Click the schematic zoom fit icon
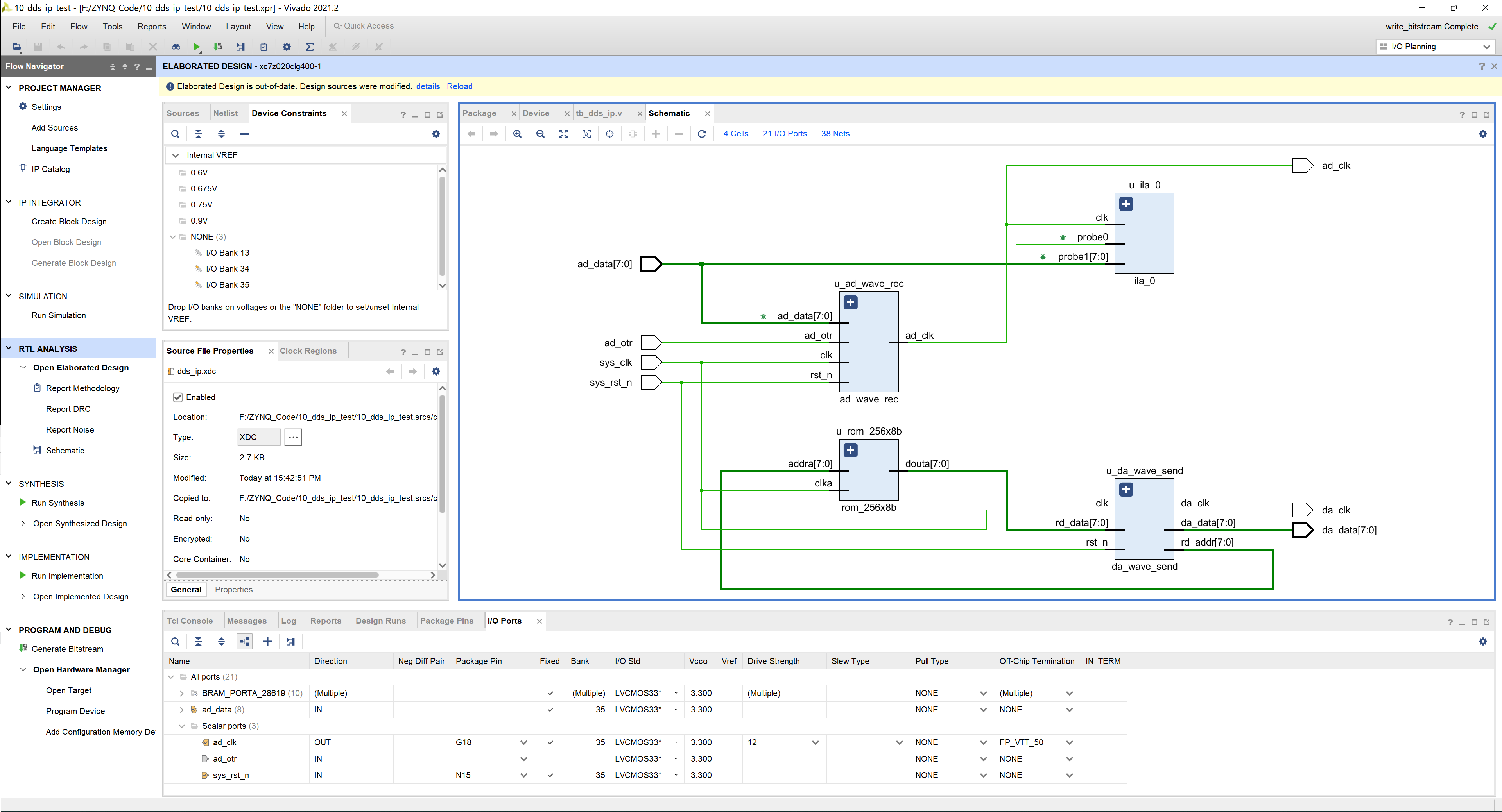 pos(563,134)
